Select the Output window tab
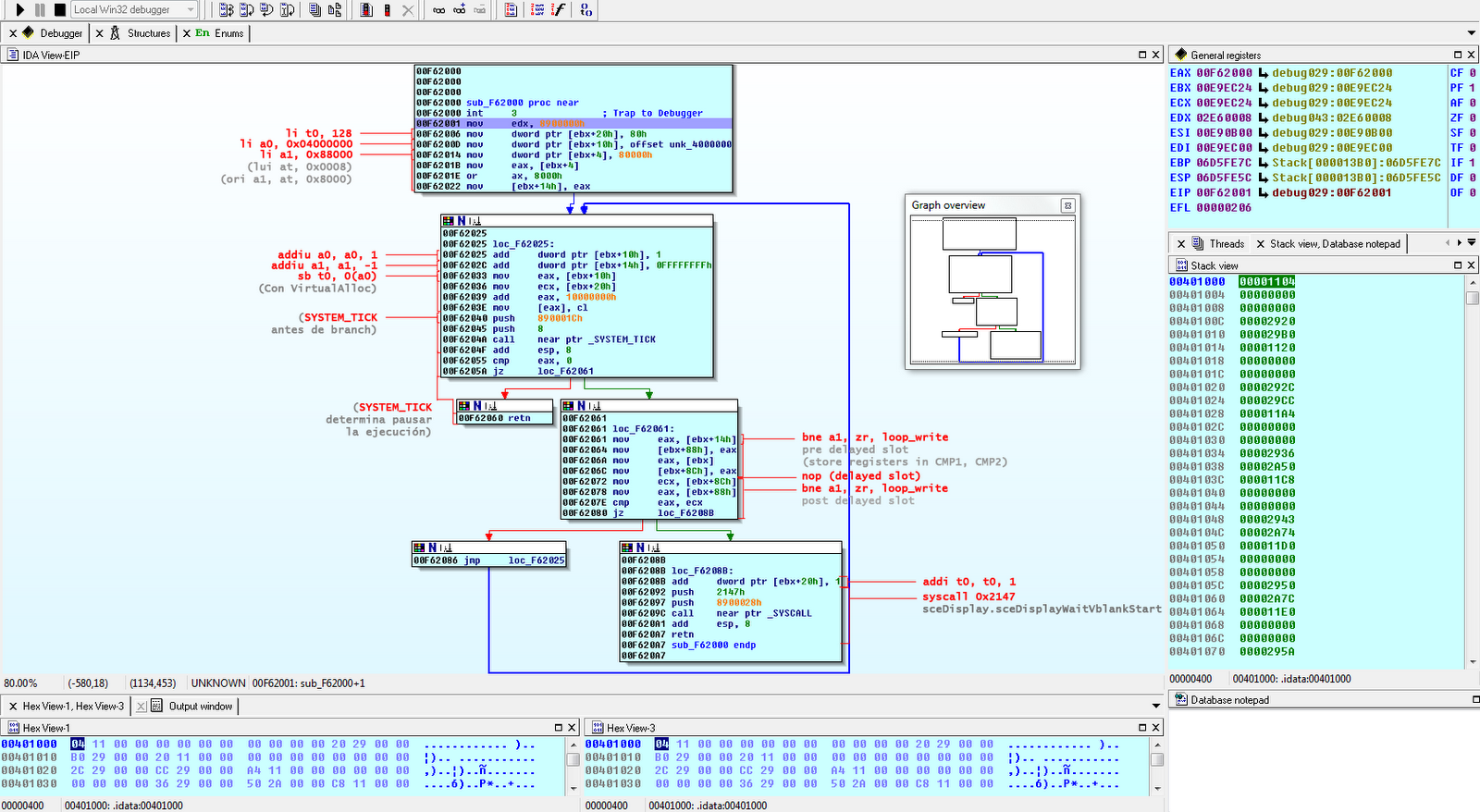Screen dimensions: 1480x812 point(200,707)
